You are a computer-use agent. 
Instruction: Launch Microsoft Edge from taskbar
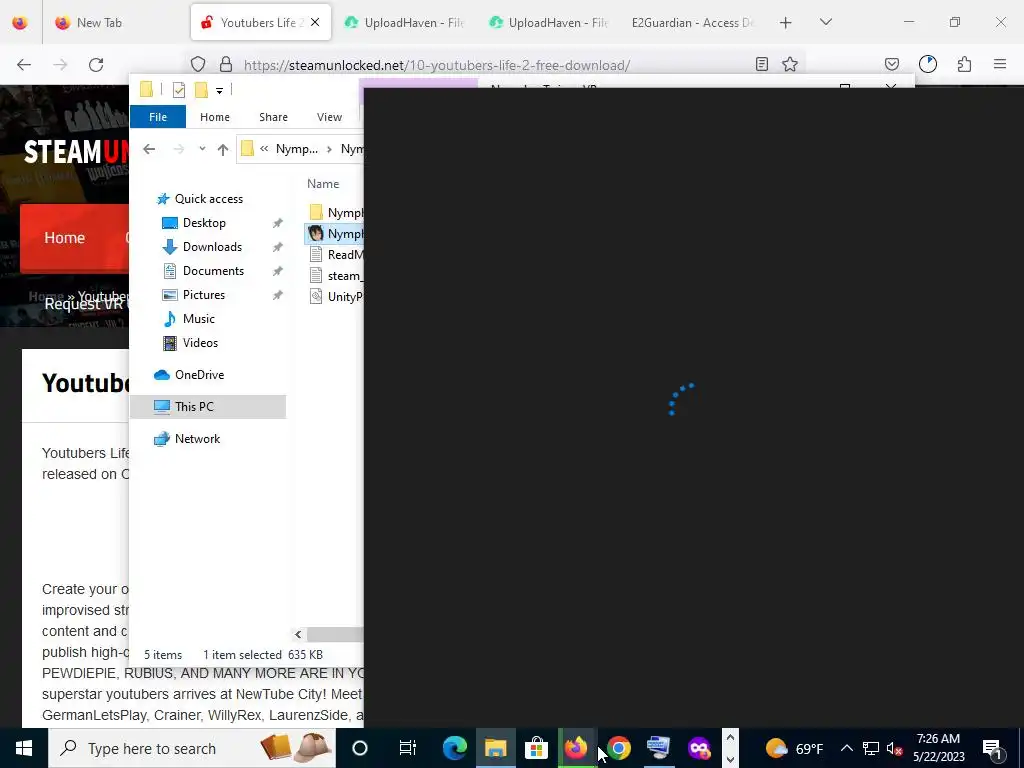pos(455,748)
